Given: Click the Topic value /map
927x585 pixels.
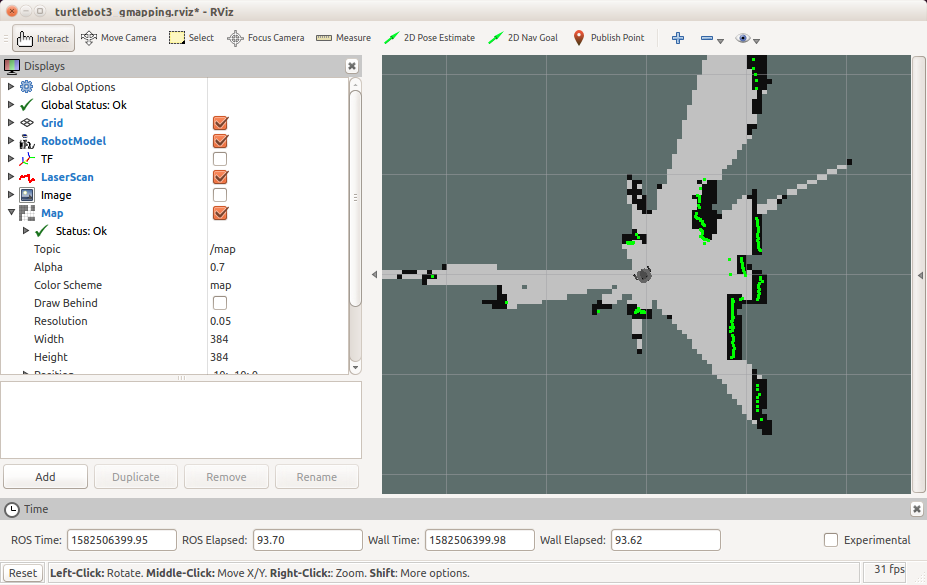Looking at the screenshot, I should coord(223,249).
